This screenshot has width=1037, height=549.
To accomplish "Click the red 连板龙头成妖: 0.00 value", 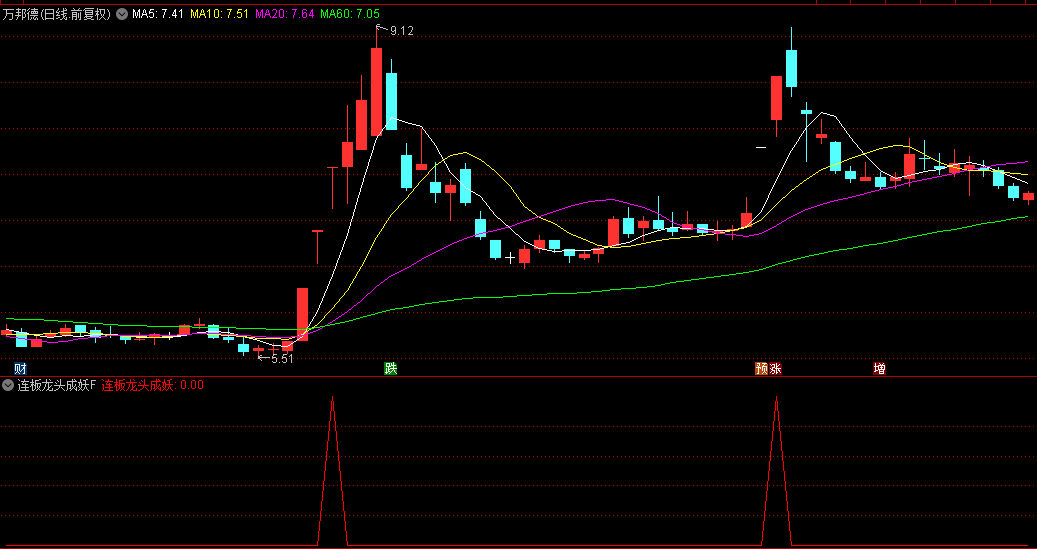I will pyautogui.click(x=153, y=385).
